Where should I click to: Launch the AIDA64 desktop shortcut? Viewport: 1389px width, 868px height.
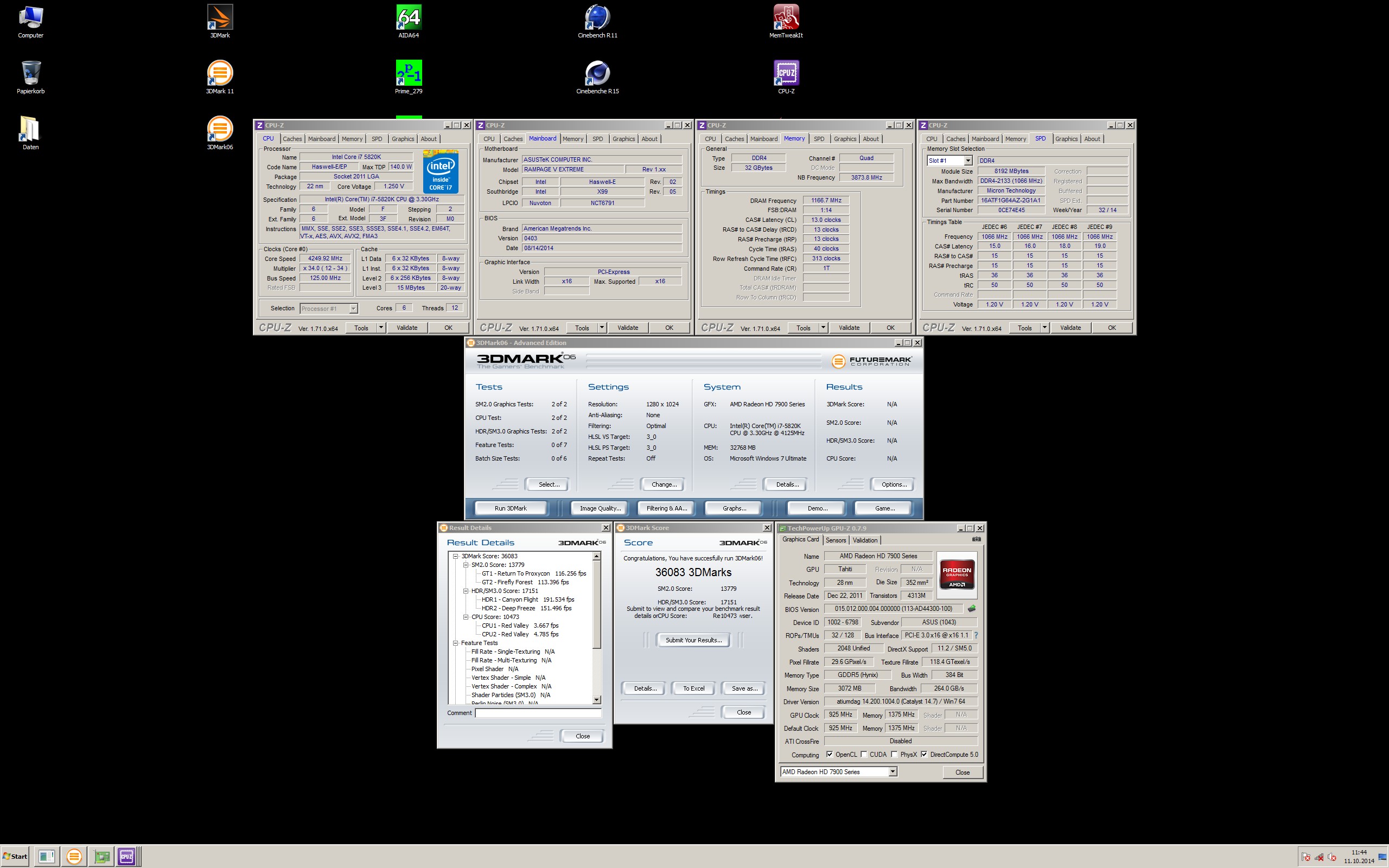tap(409, 22)
